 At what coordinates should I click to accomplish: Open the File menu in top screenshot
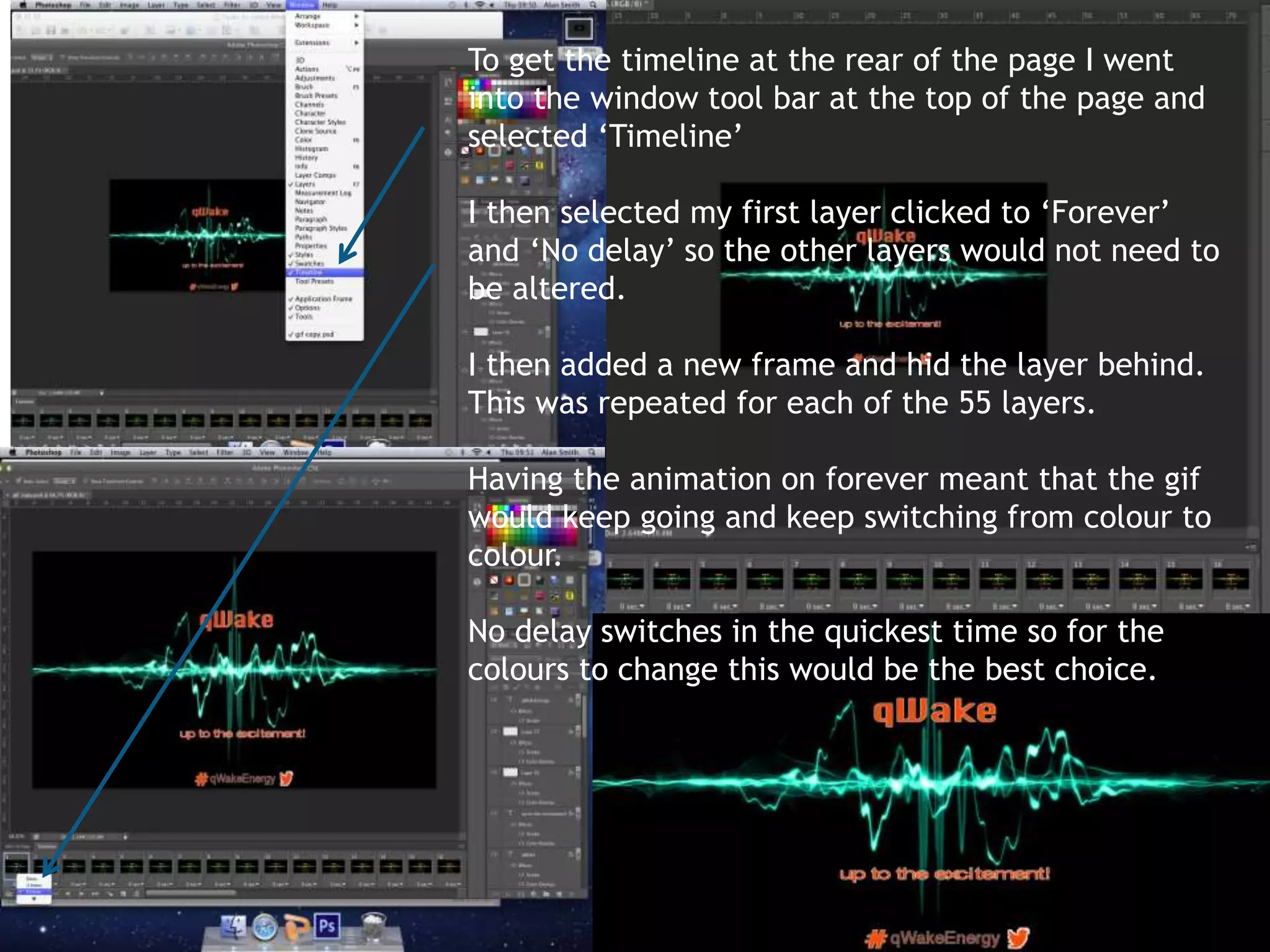click(x=85, y=4)
